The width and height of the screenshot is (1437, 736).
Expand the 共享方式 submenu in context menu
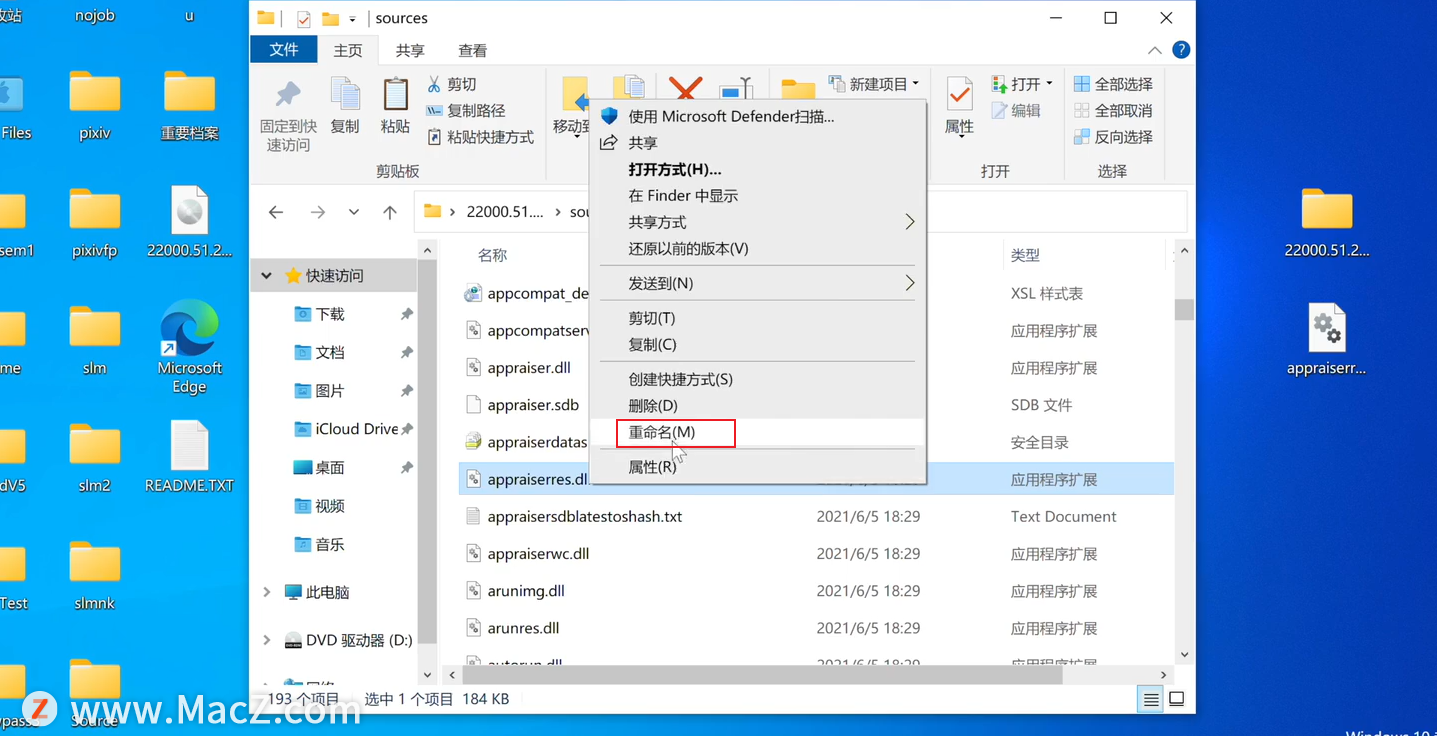click(757, 222)
